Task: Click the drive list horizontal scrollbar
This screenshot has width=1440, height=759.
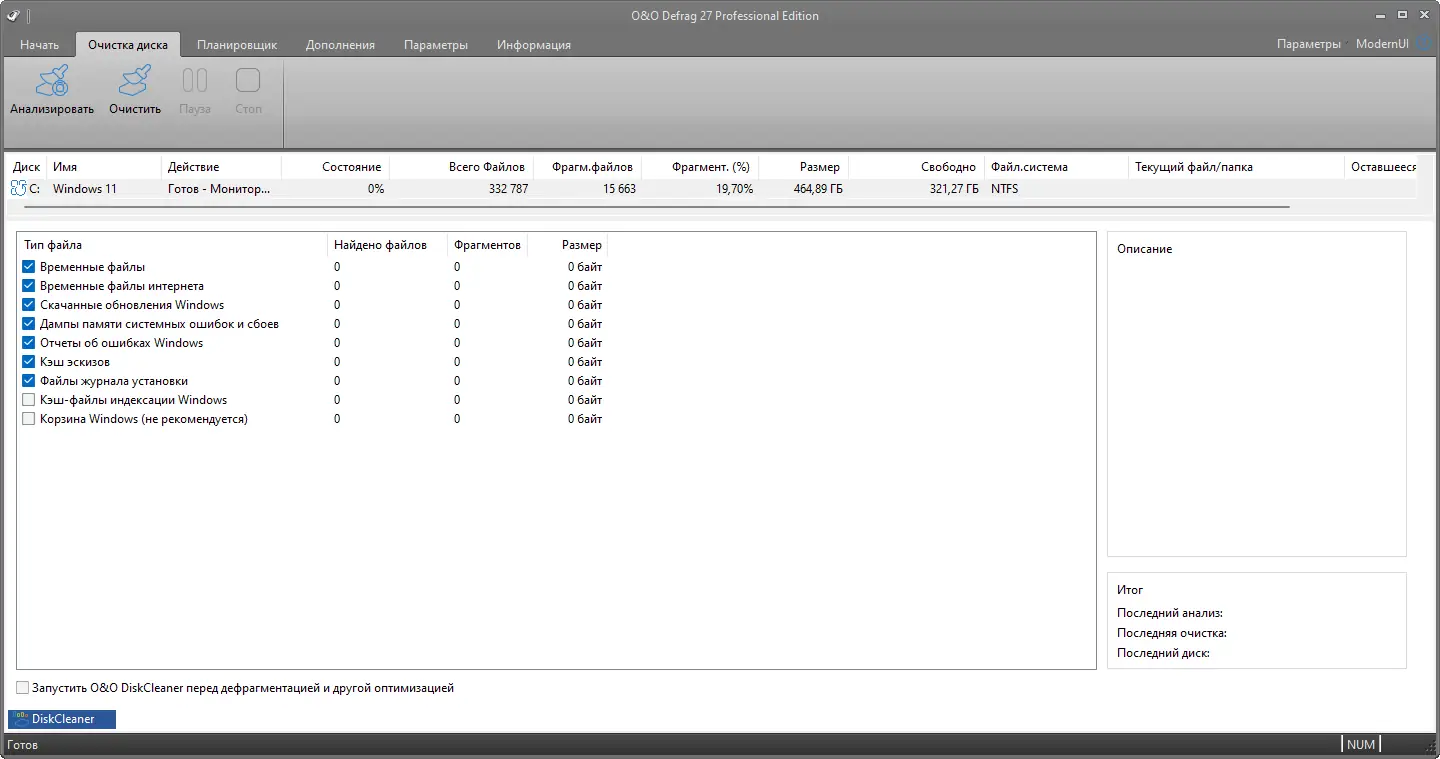Action: [656, 207]
